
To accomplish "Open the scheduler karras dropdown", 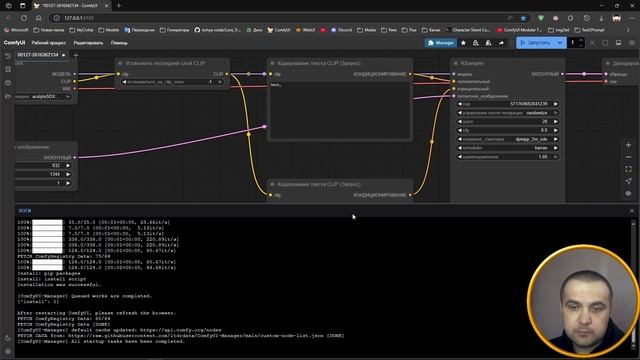I will pyautogui.click(x=507, y=148).
